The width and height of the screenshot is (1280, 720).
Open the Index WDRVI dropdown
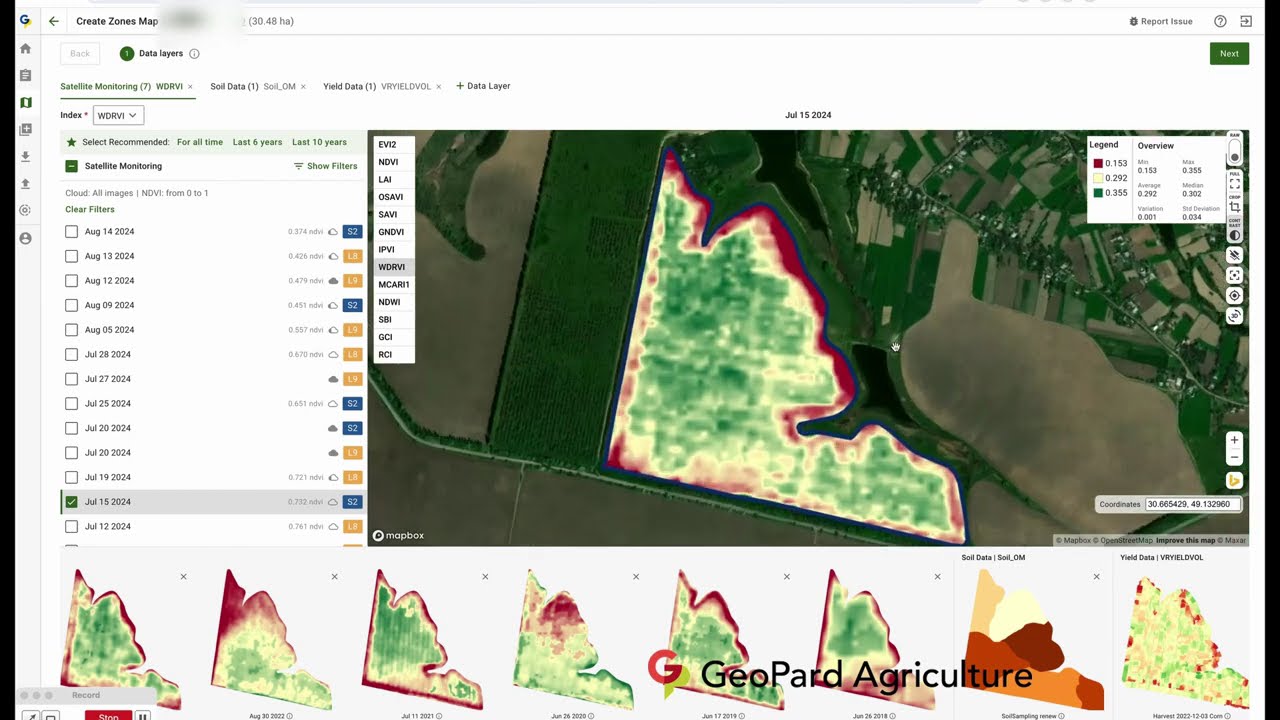118,115
